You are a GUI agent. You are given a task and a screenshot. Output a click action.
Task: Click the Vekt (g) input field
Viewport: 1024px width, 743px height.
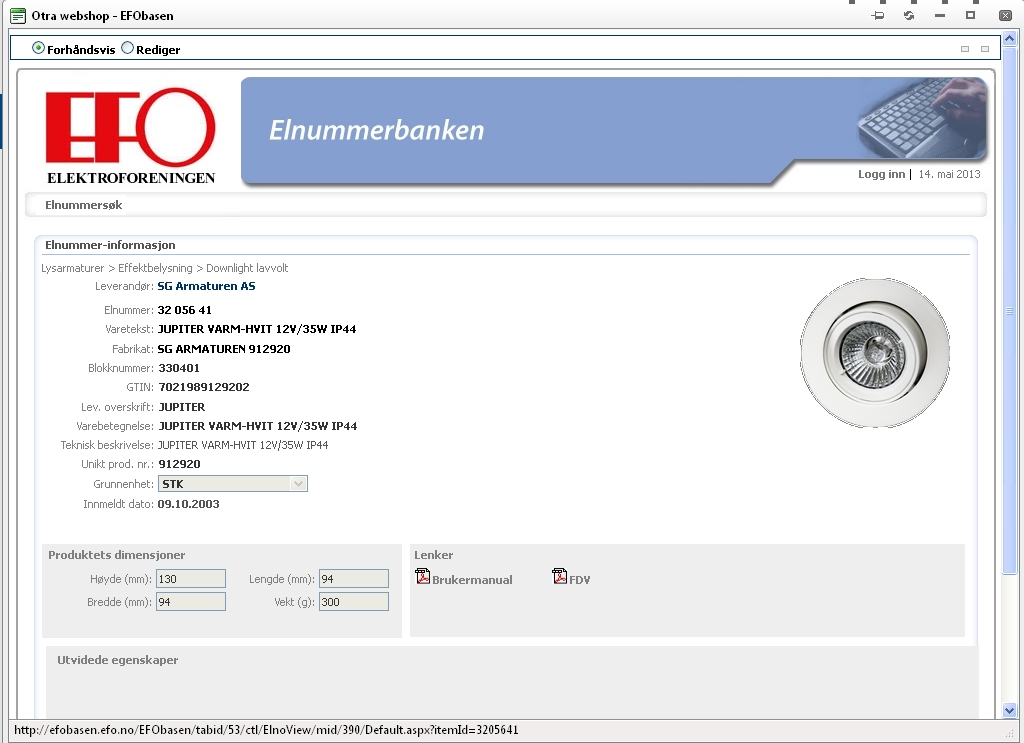click(353, 602)
